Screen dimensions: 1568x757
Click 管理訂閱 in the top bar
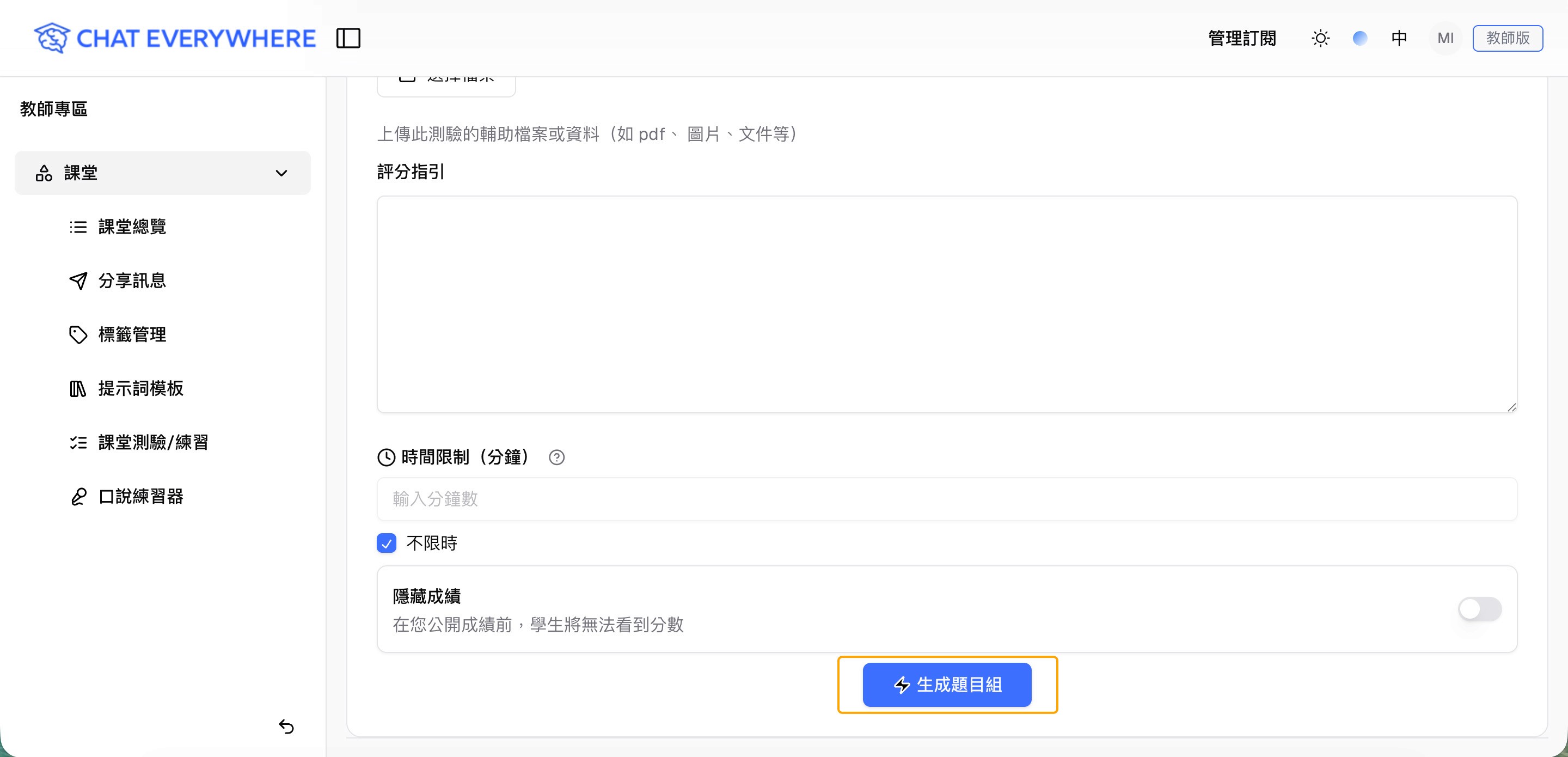tap(1241, 38)
